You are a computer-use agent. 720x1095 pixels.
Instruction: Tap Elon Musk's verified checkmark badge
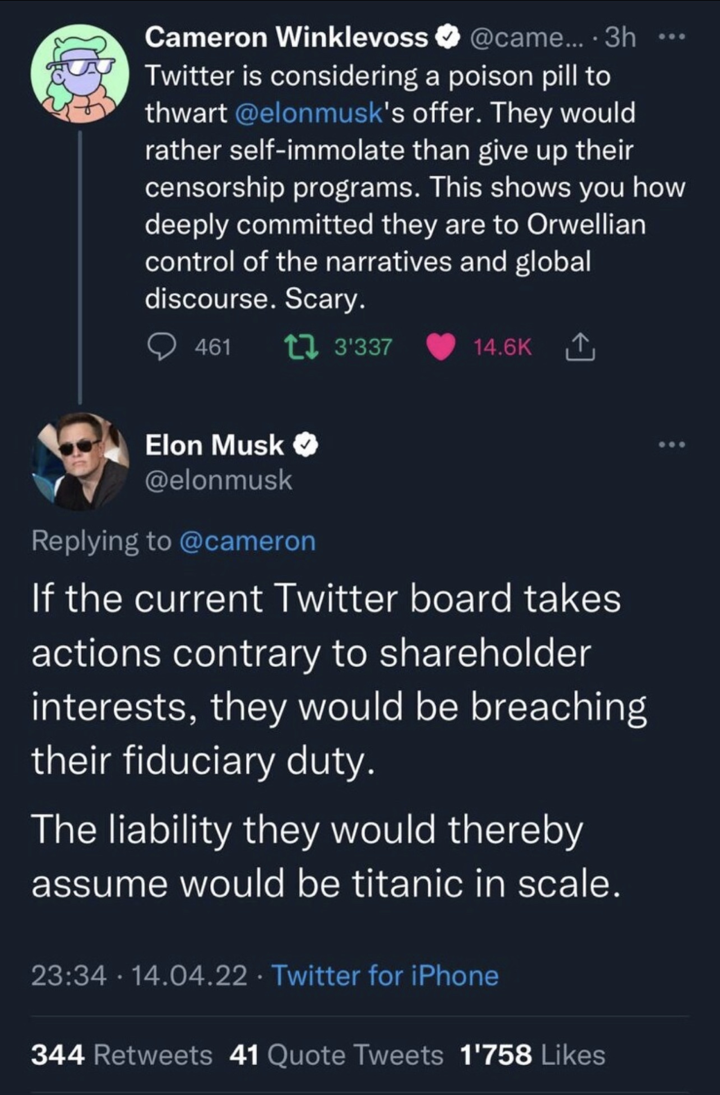(x=305, y=443)
